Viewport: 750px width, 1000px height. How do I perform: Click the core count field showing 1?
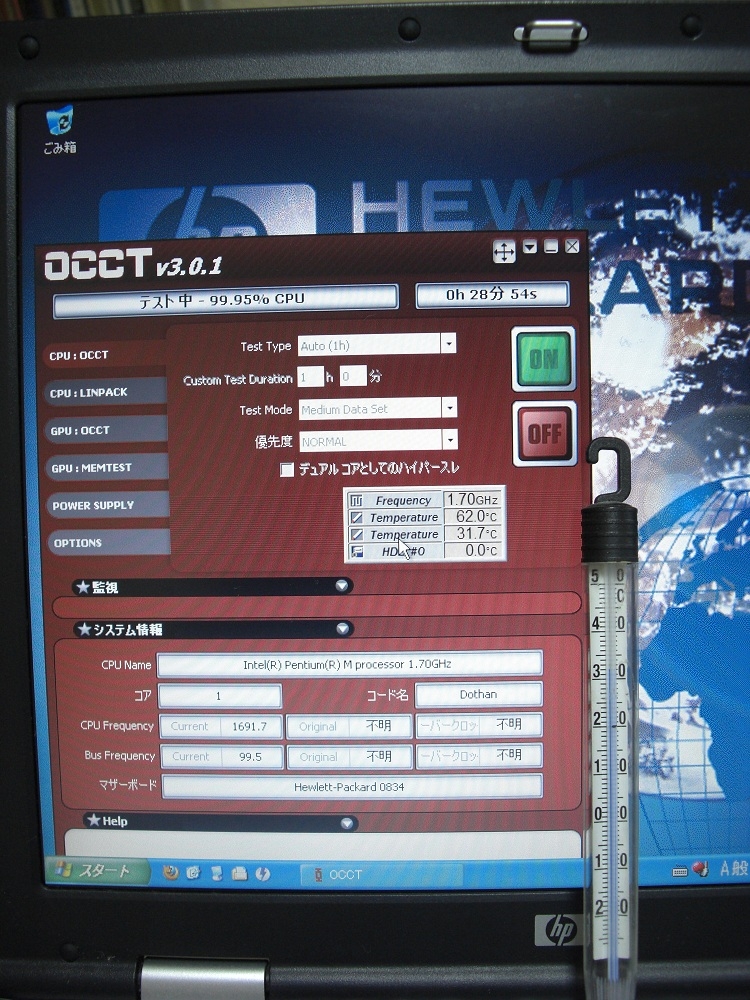[x=219, y=696]
